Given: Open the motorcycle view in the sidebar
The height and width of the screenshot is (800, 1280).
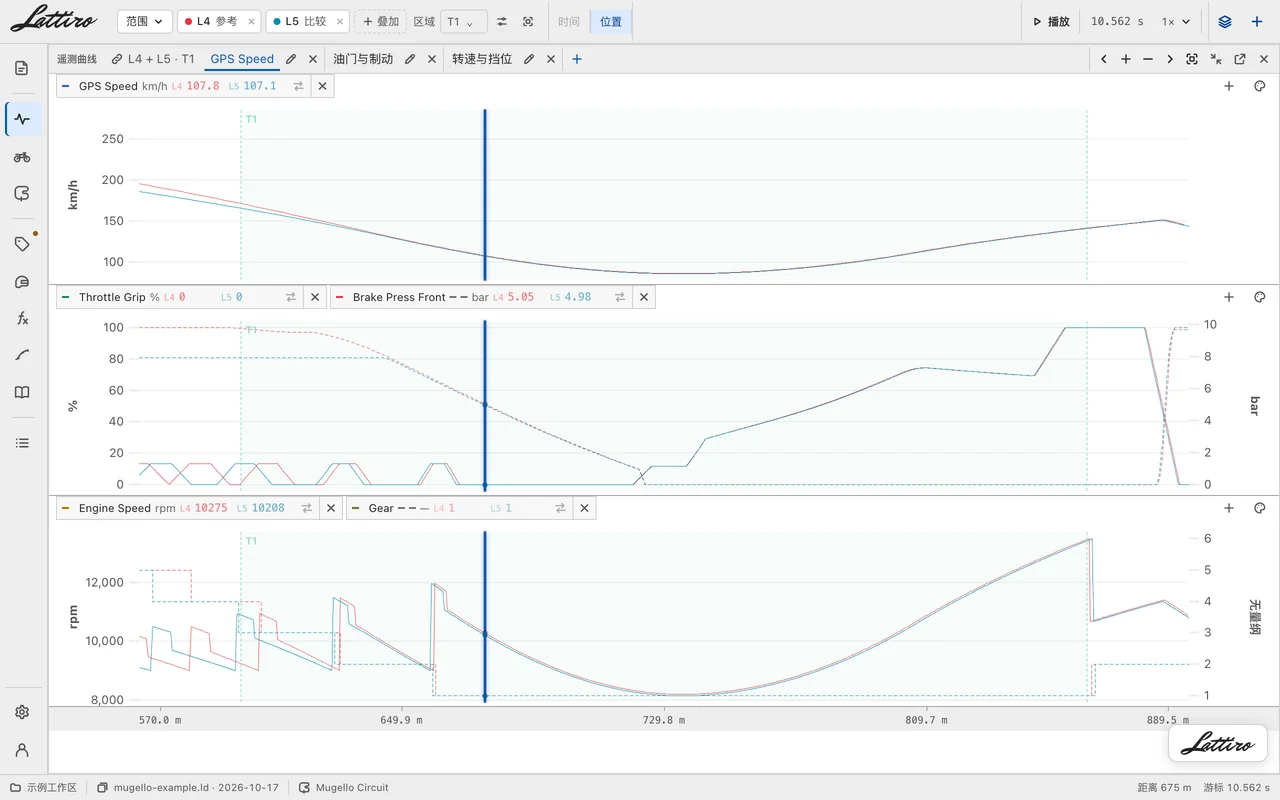Looking at the screenshot, I should [x=22, y=157].
